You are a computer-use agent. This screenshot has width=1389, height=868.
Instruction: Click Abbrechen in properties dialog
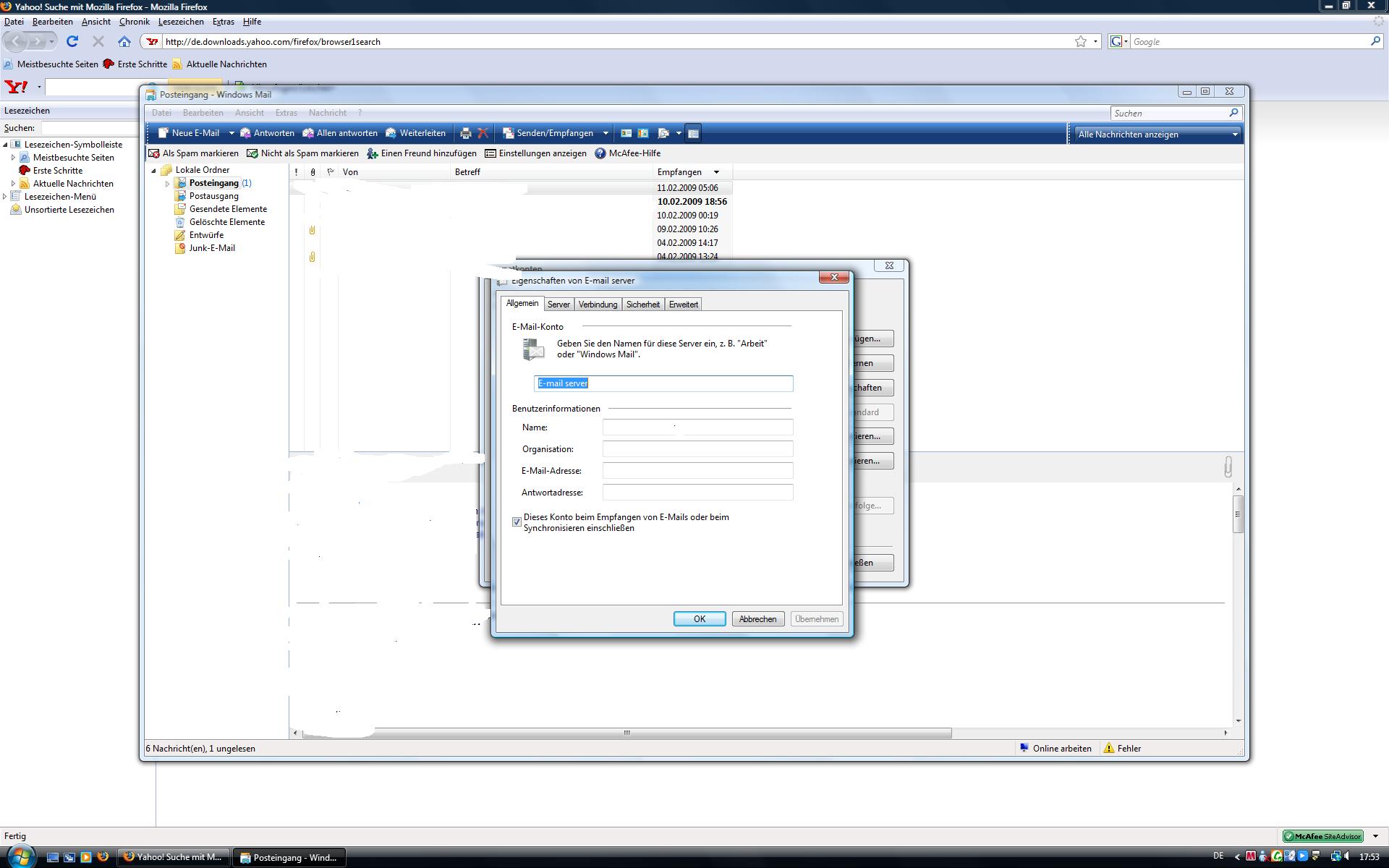point(757,619)
